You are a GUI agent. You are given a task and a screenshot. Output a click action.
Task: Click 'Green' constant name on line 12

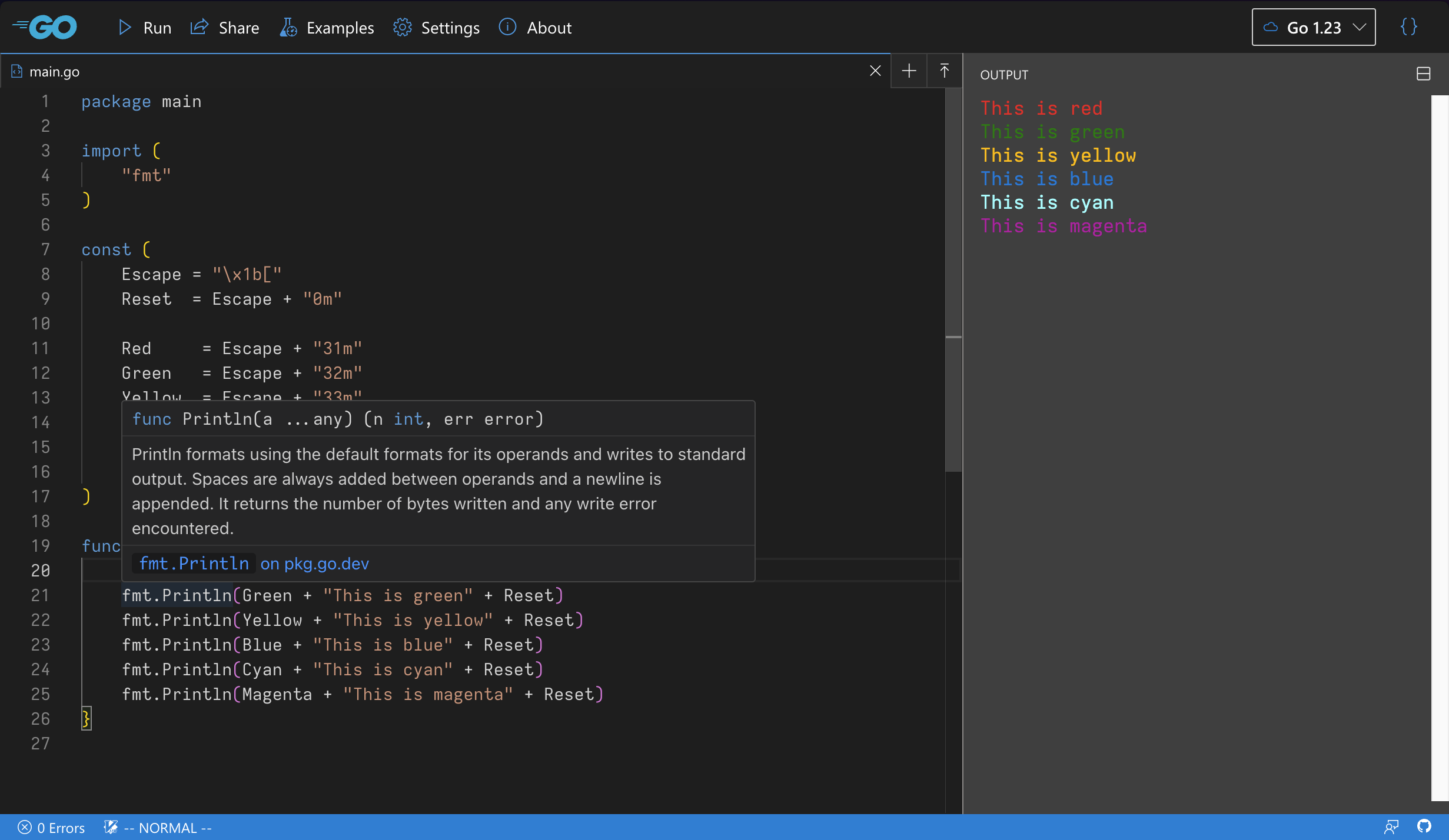click(x=147, y=374)
